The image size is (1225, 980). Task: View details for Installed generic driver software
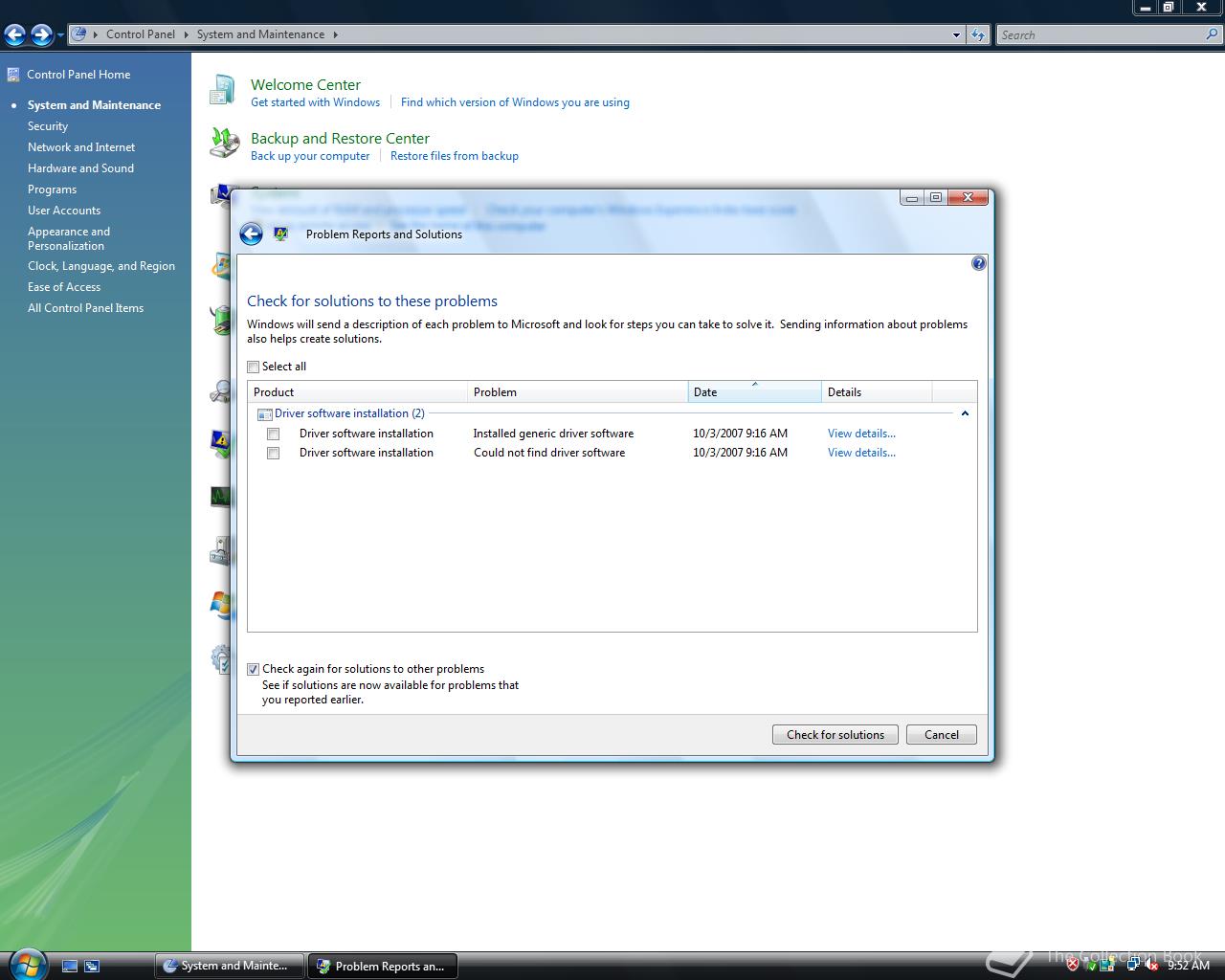(861, 434)
